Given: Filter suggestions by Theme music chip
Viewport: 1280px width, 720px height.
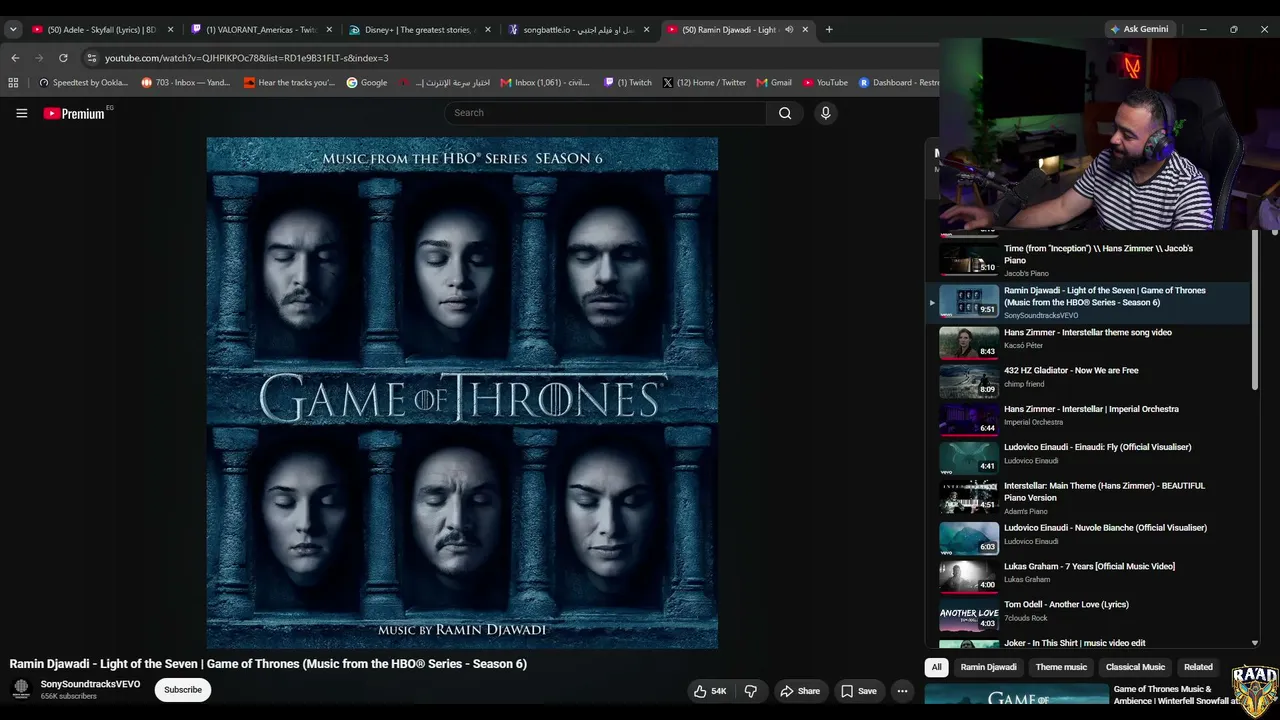Looking at the screenshot, I should click(x=1061, y=667).
